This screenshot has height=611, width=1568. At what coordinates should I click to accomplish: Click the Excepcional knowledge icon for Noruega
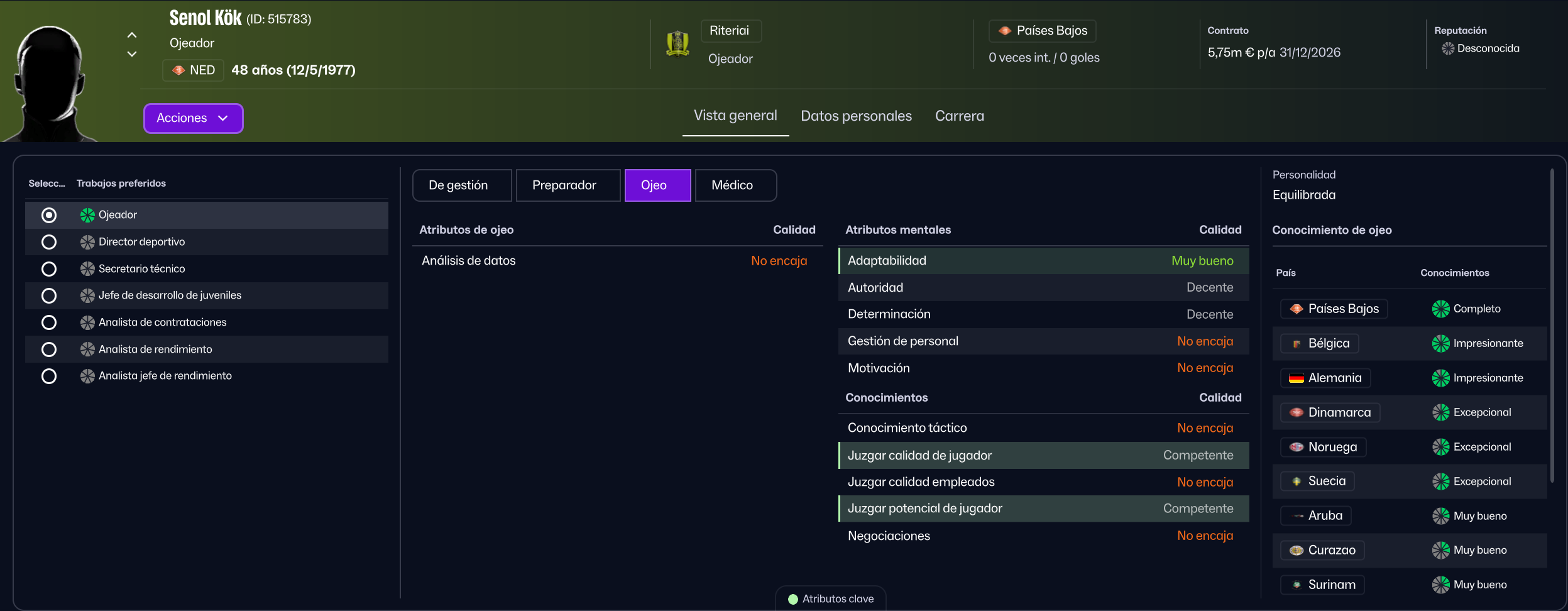tap(1441, 447)
